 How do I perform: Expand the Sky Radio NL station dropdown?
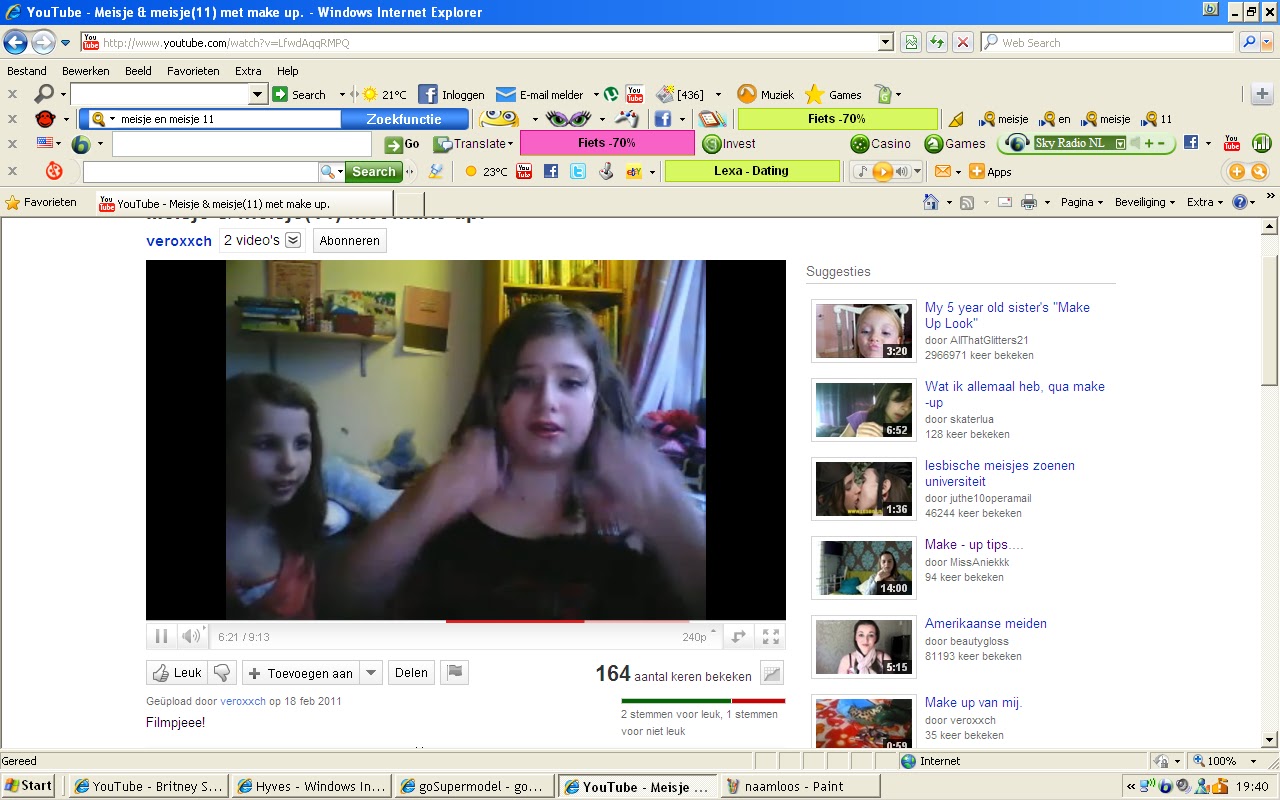(1120, 144)
